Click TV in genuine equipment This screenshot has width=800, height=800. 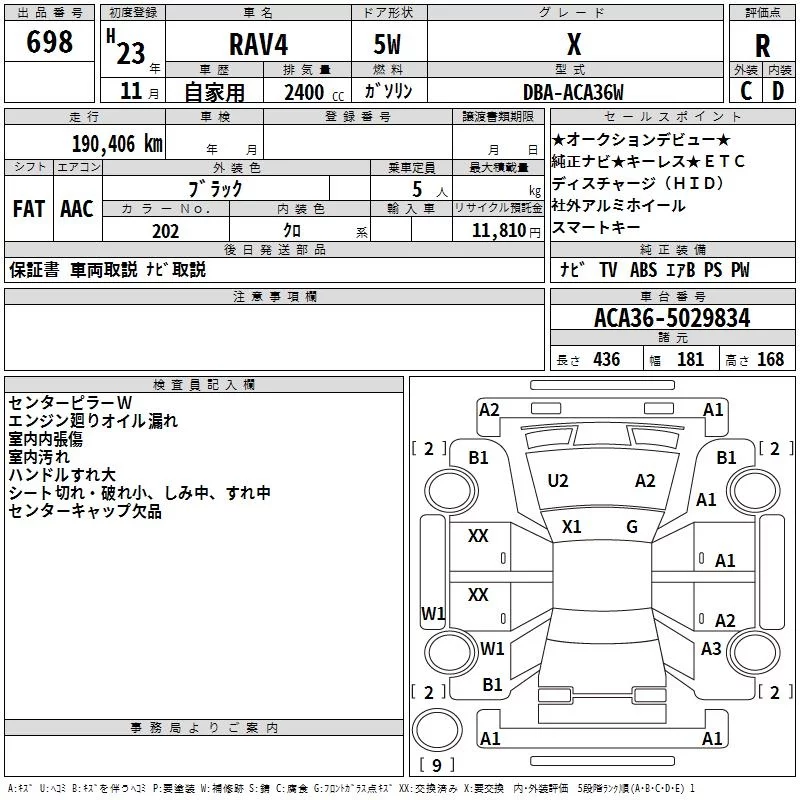click(x=608, y=270)
